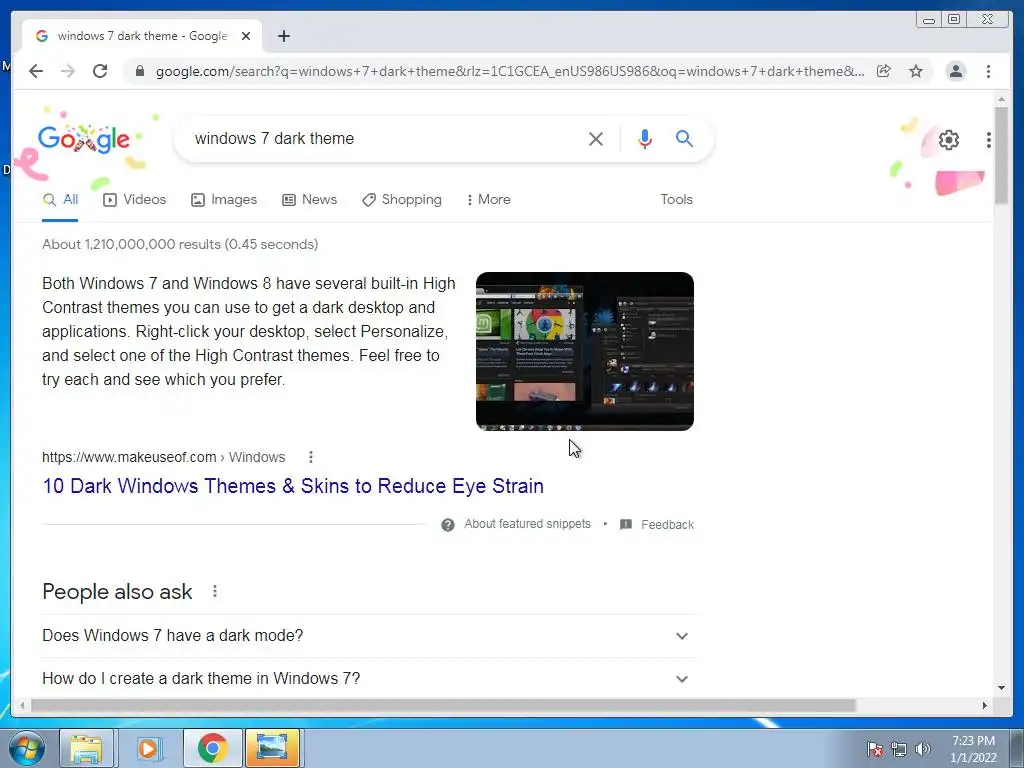Click the scroll right arrow
This screenshot has width=1024, height=768.
pos(984,705)
